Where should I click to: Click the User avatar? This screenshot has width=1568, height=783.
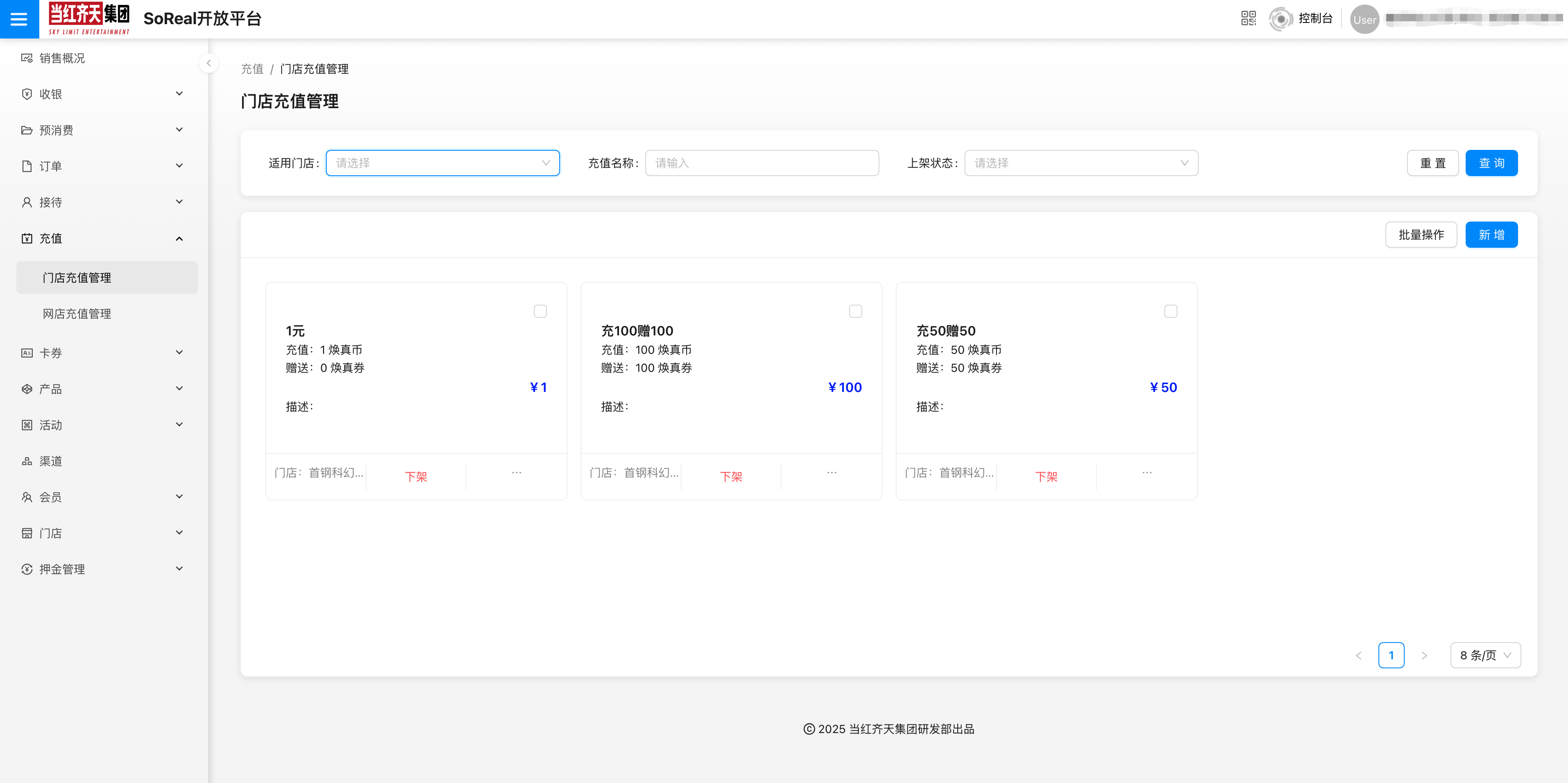(x=1364, y=20)
